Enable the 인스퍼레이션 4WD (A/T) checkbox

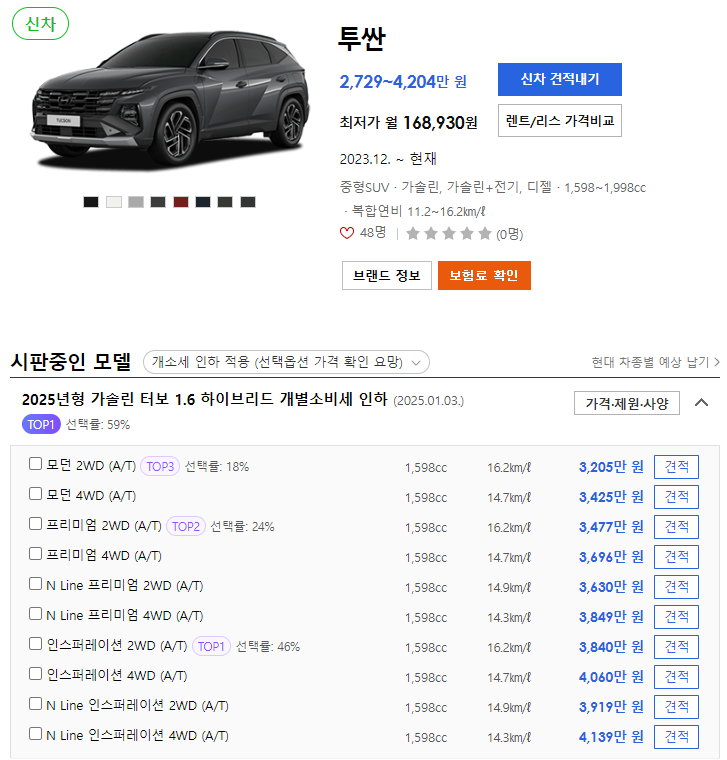35,674
